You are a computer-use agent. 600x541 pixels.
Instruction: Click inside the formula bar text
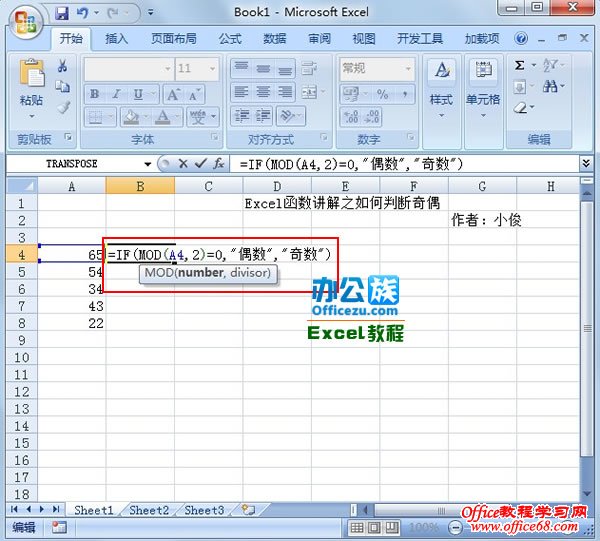(351, 164)
